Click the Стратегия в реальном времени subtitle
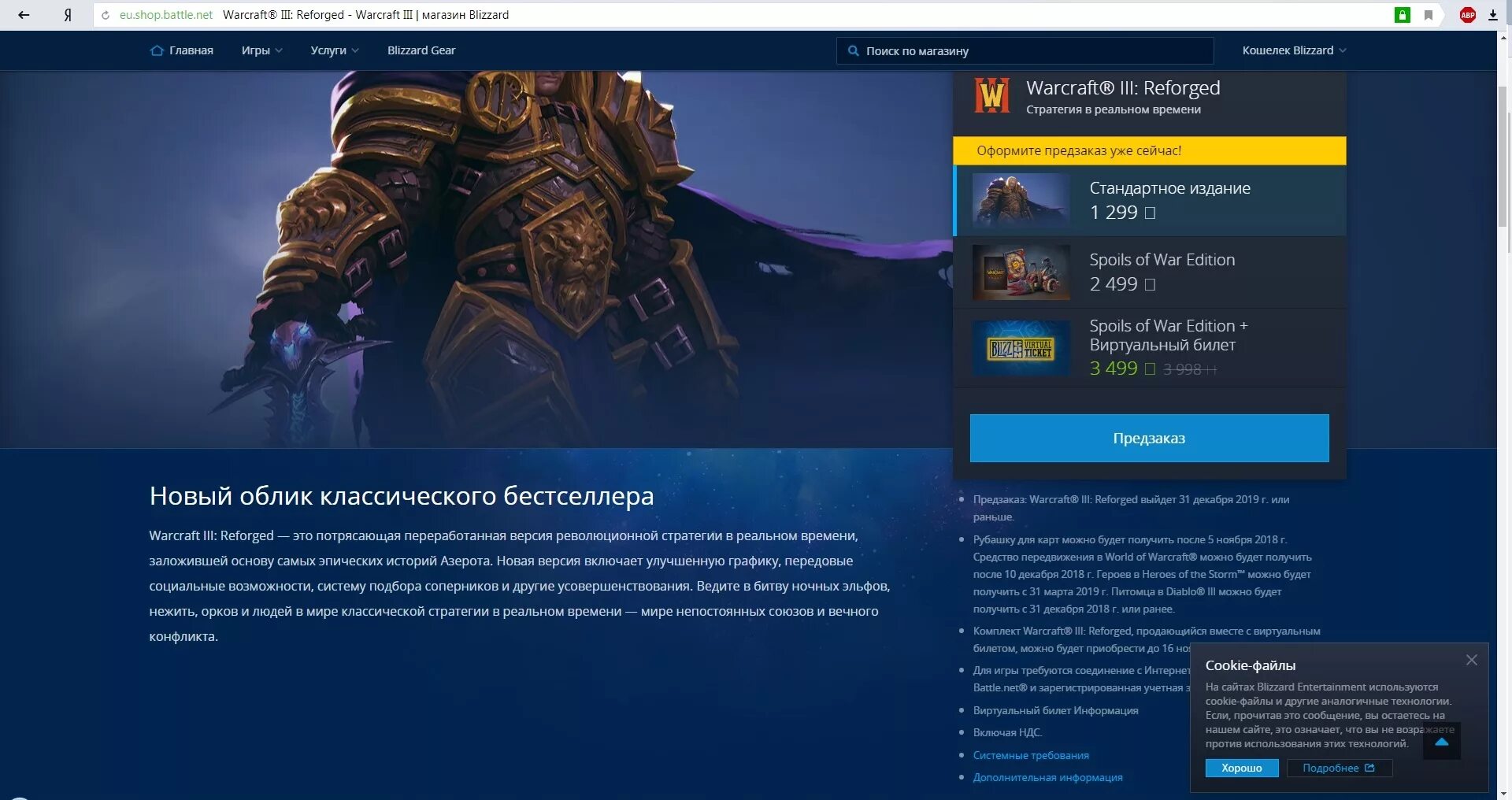 coord(1114,109)
